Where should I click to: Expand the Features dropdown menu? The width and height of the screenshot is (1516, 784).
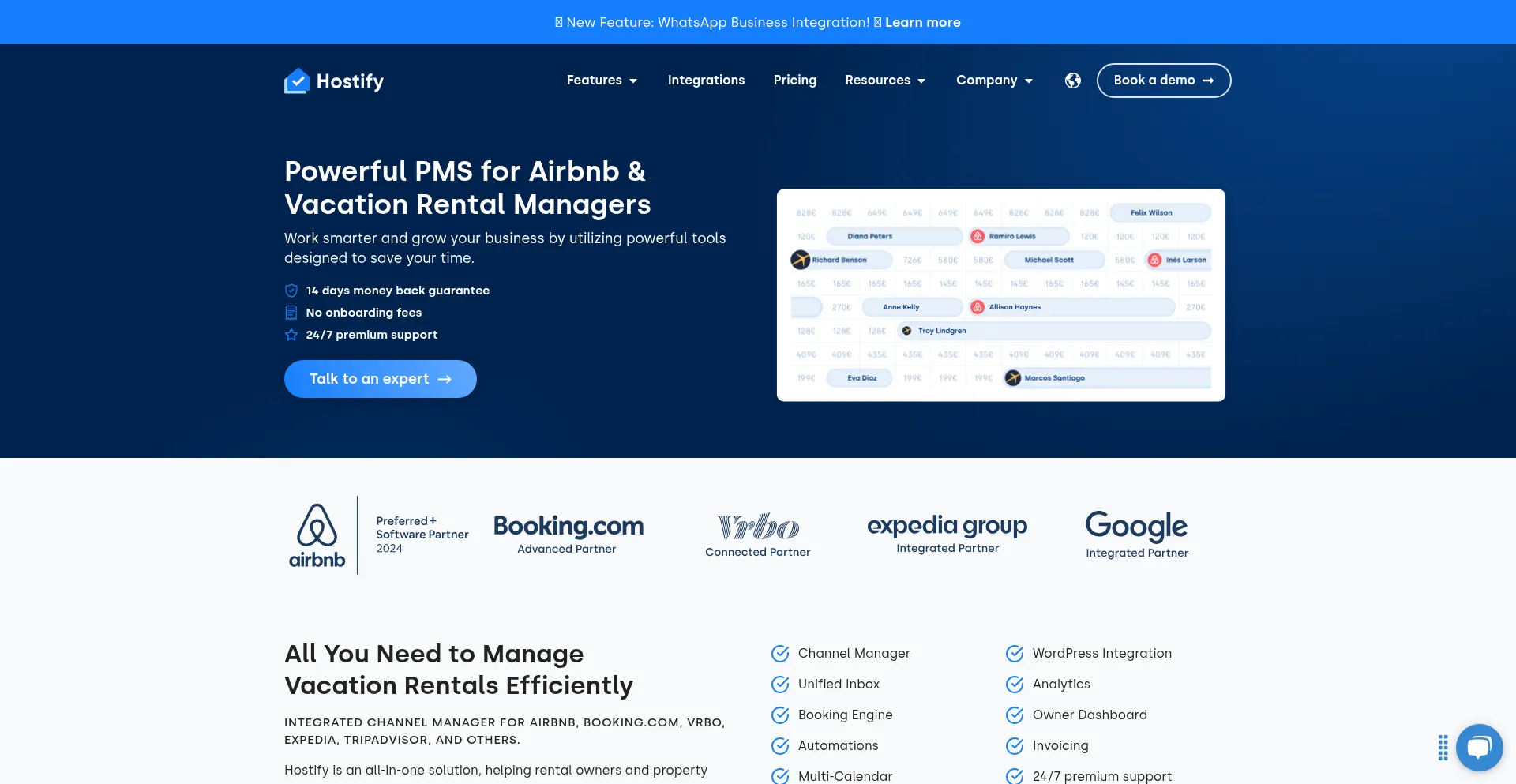tap(602, 81)
